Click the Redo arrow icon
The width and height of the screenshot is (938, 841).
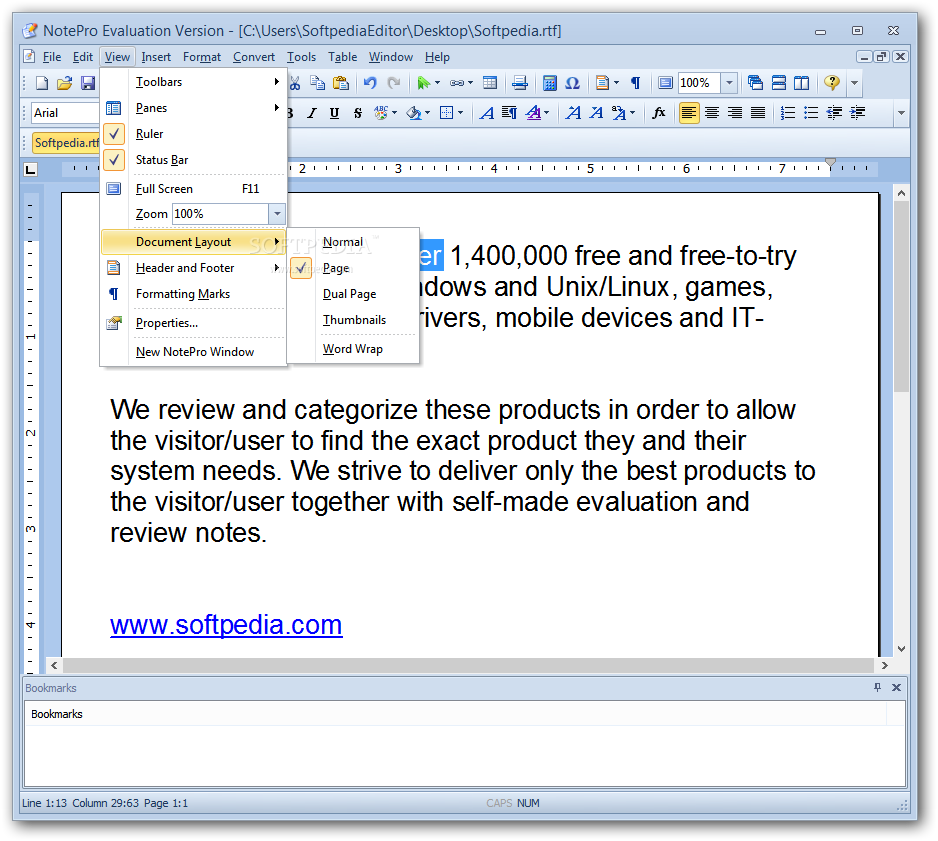394,83
